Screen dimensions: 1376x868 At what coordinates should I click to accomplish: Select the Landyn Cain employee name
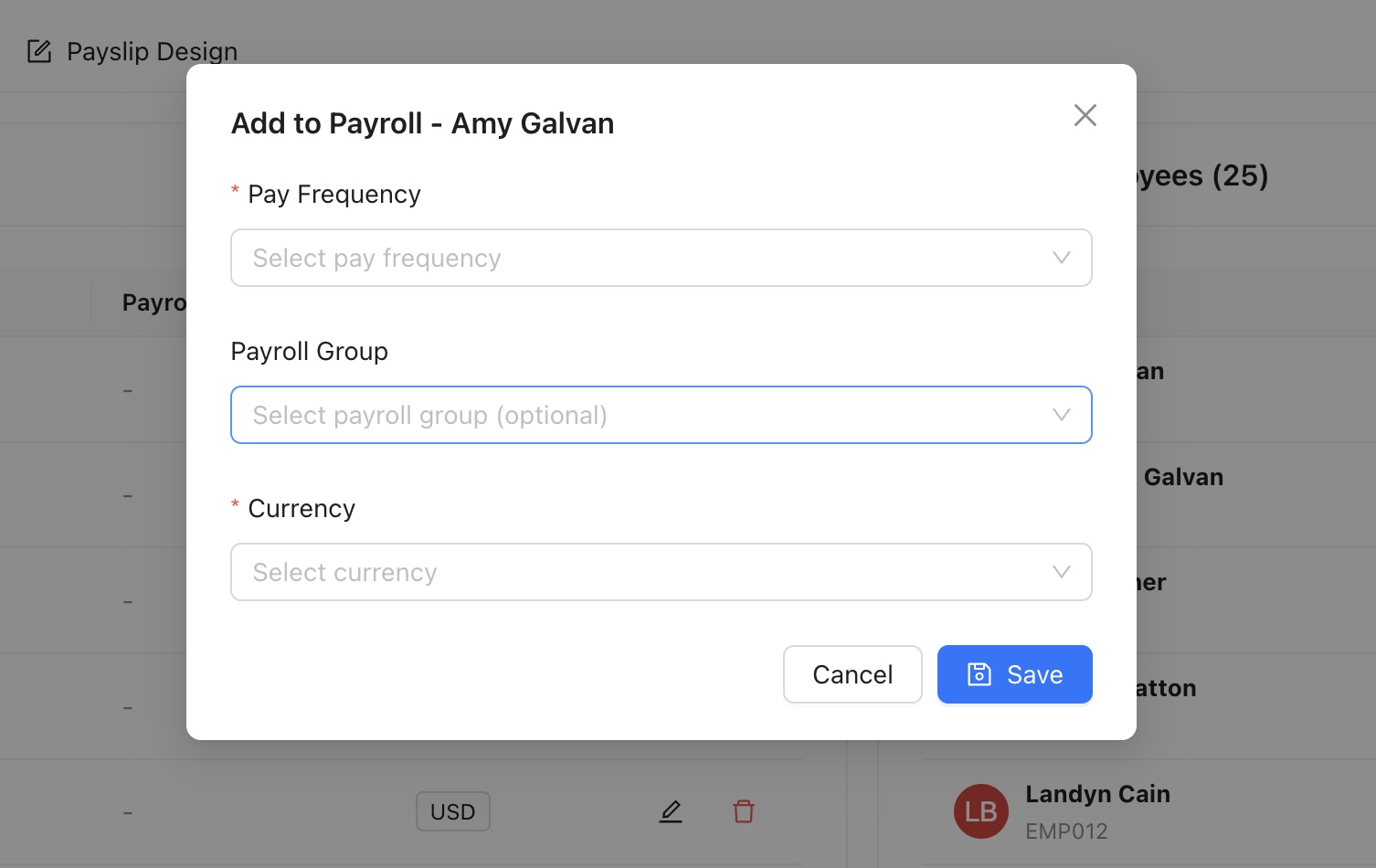[x=1097, y=794]
